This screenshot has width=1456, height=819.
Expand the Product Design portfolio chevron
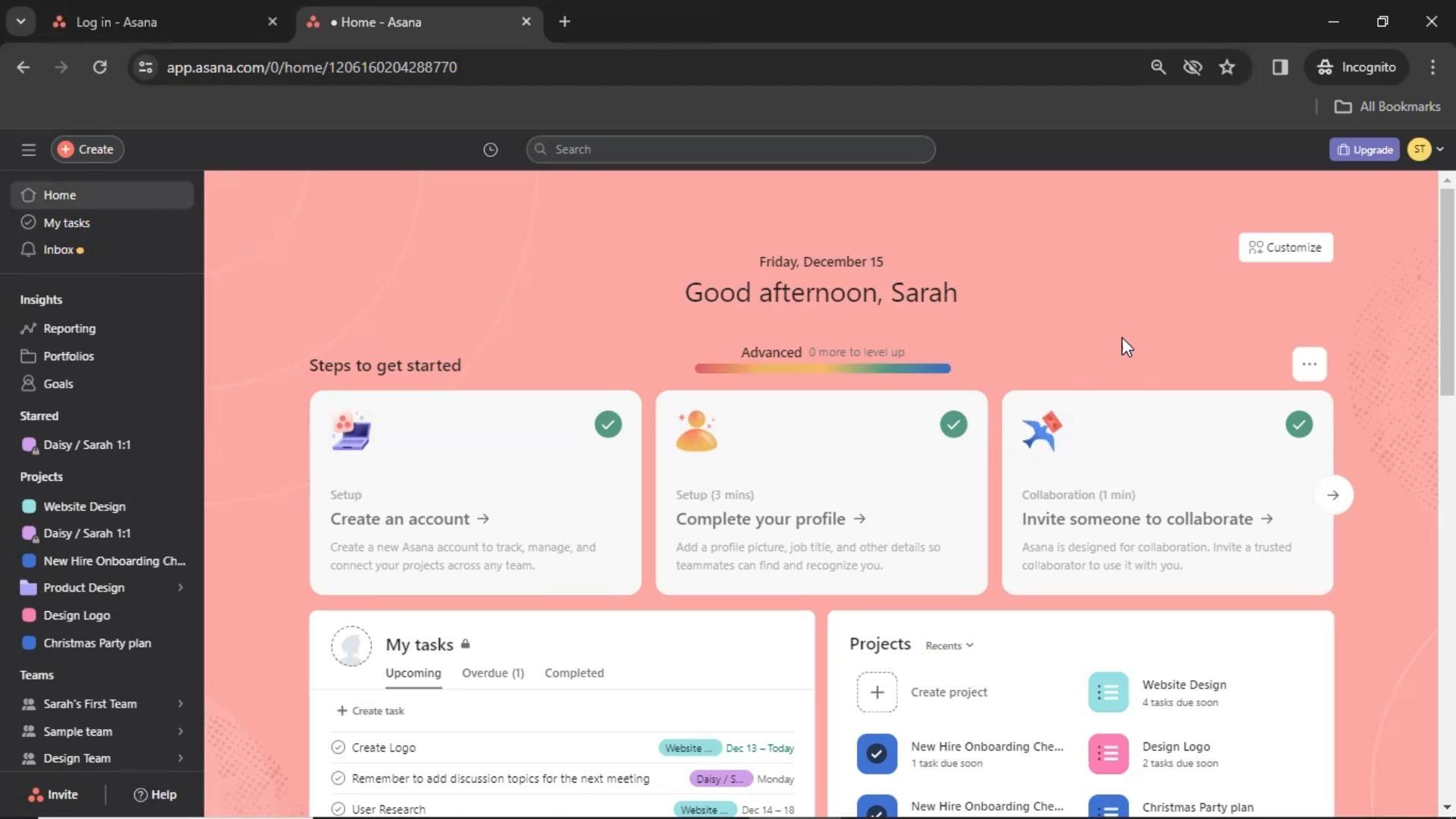point(180,588)
